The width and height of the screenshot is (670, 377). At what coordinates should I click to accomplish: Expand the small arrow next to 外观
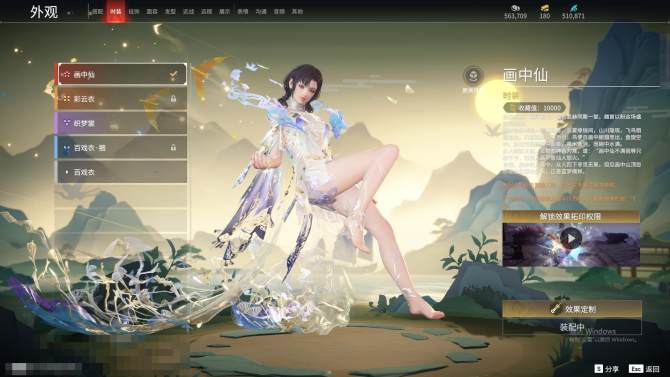tap(68, 13)
